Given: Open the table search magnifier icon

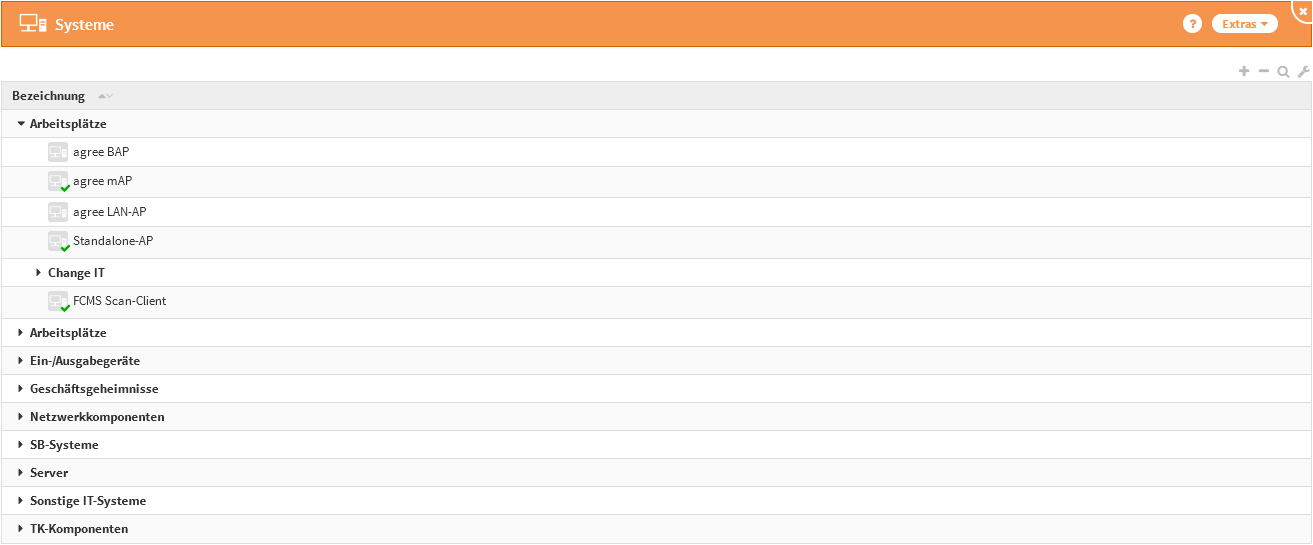Looking at the screenshot, I should coord(1283,72).
